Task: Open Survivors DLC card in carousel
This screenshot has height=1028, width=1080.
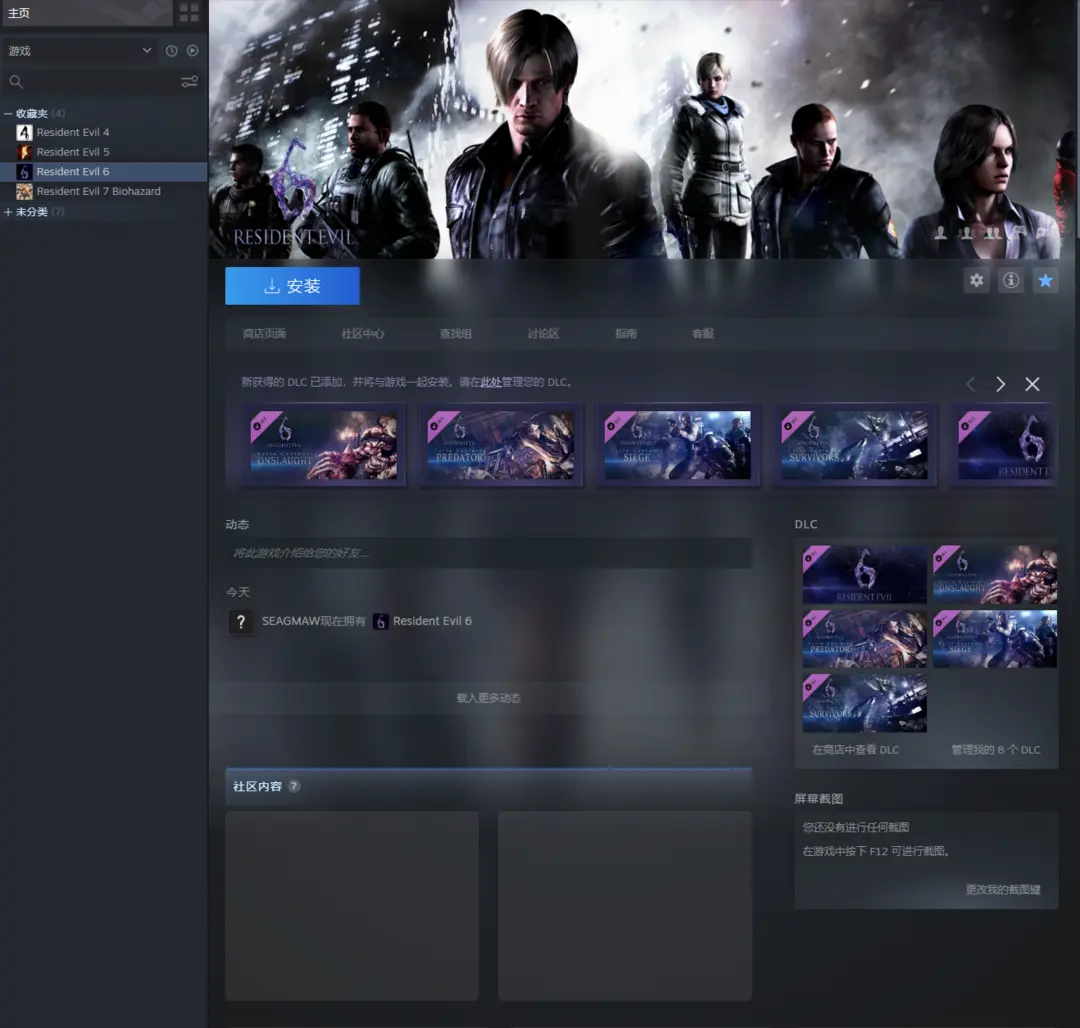Action: point(855,445)
